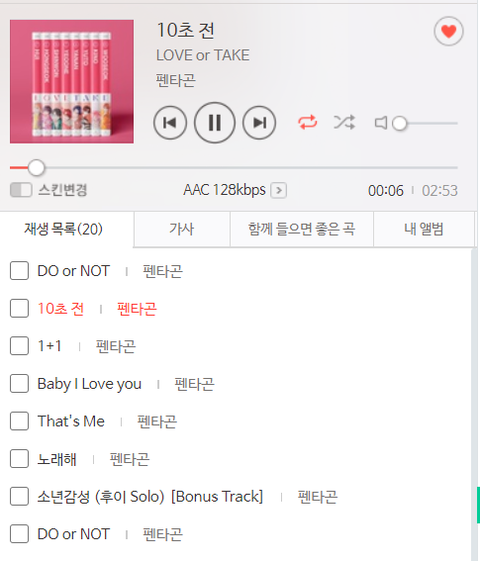Image resolution: width=480 pixels, height=561 pixels.
Task: Check the box for Baby I Love you
Action: [x=19, y=384]
